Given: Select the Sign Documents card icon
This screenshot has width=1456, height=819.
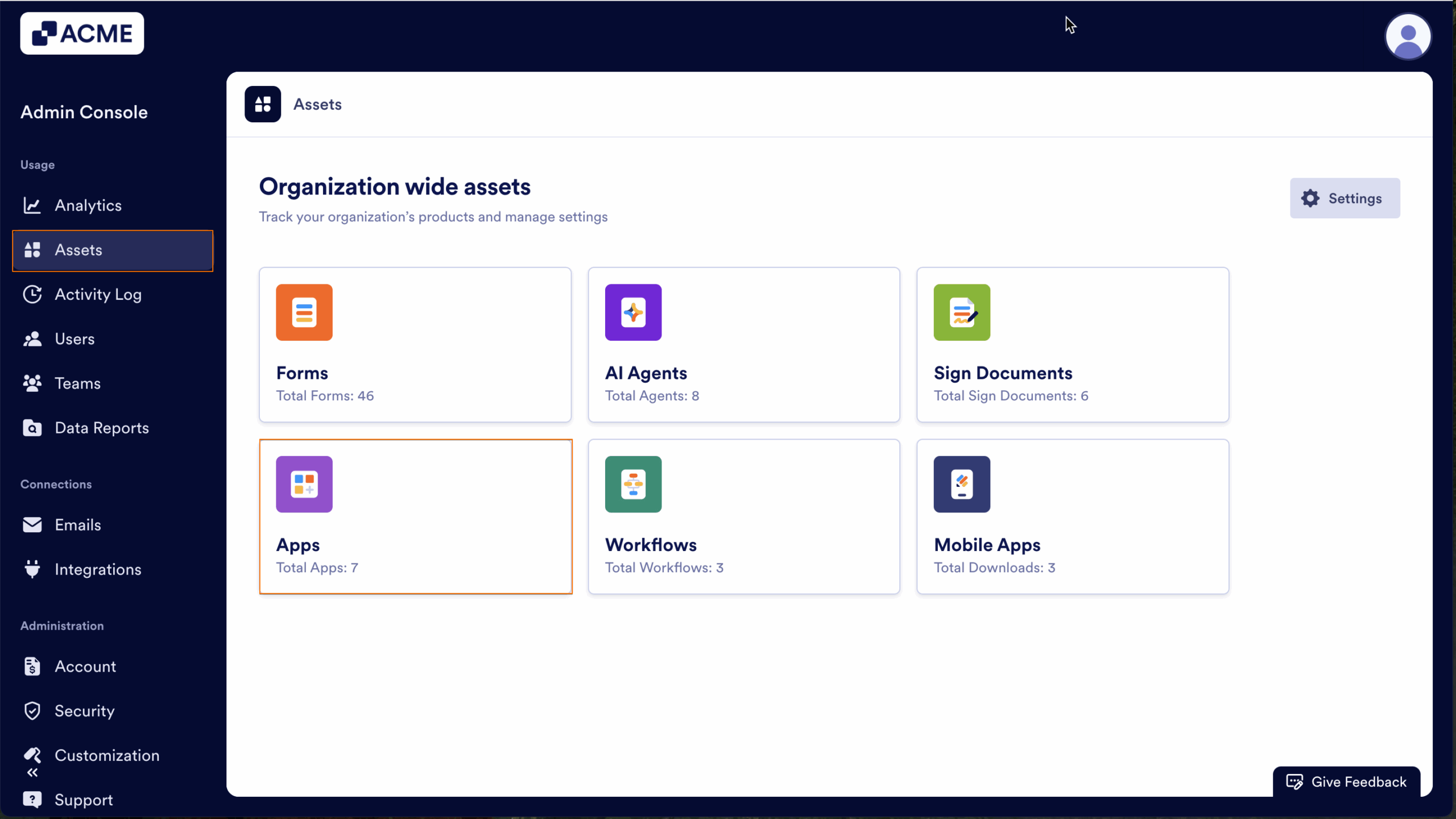Looking at the screenshot, I should (x=961, y=312).
